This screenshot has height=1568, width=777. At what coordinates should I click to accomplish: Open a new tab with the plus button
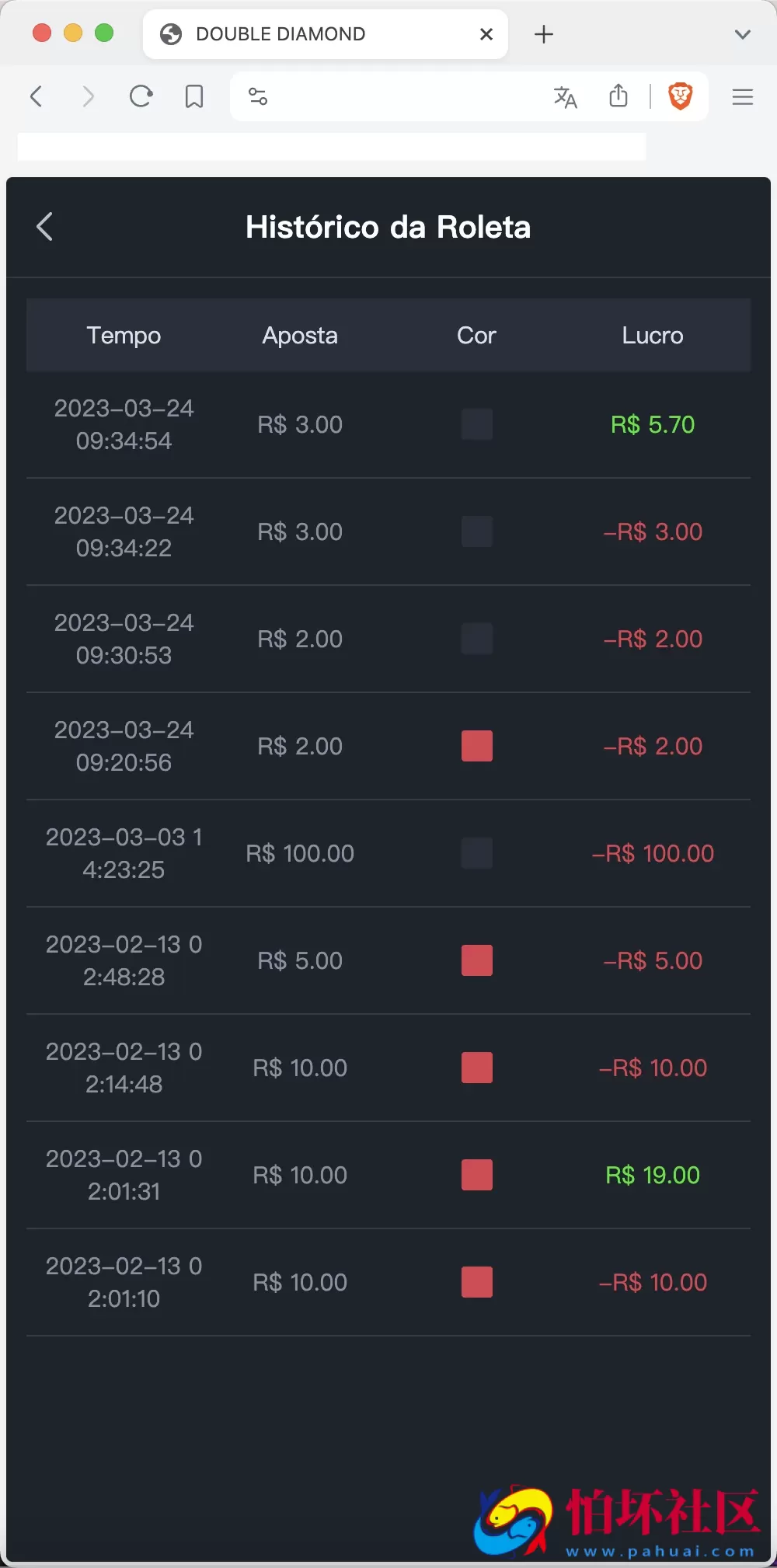pyautogui.click(x=544, y=34)
